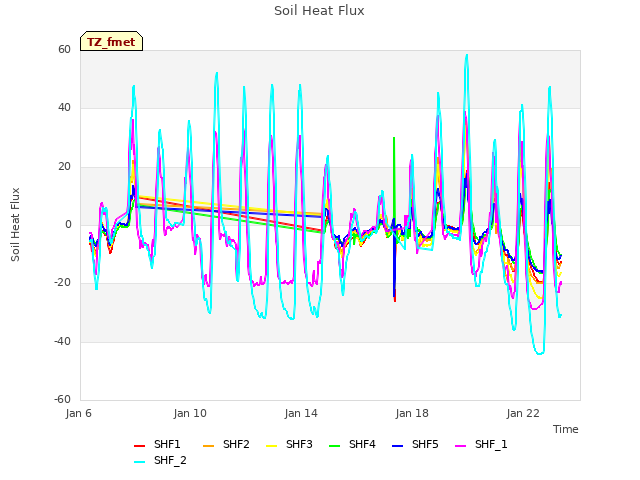Click the -60 y-axis tick label
Viewport: 640px width, 480px height.
tap(63, 399)
